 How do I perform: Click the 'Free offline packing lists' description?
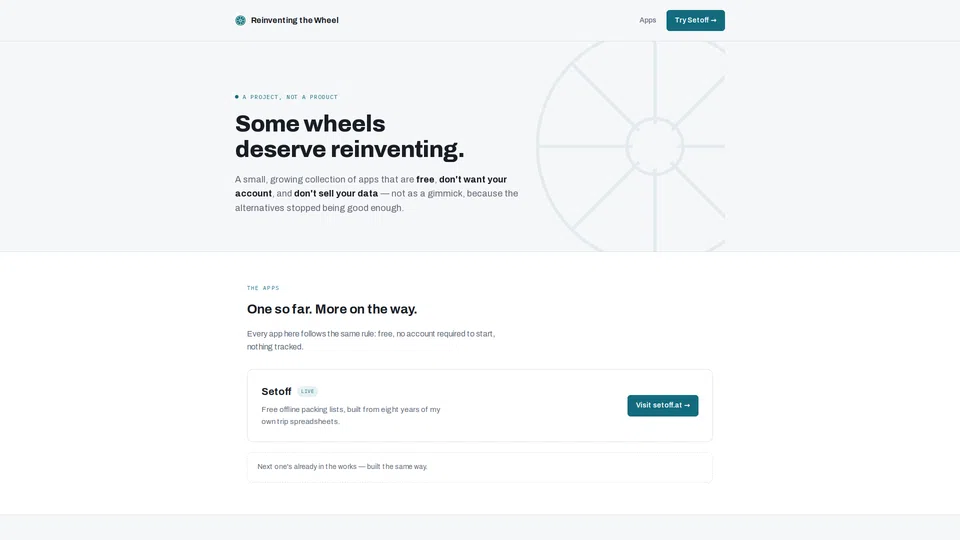(351, 415)
